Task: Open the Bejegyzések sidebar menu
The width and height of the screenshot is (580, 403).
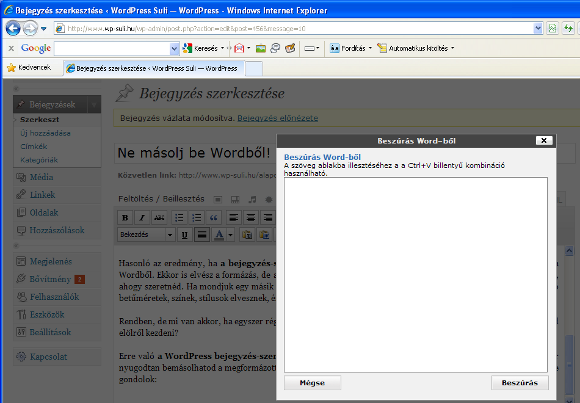Action: coord(51,105)
